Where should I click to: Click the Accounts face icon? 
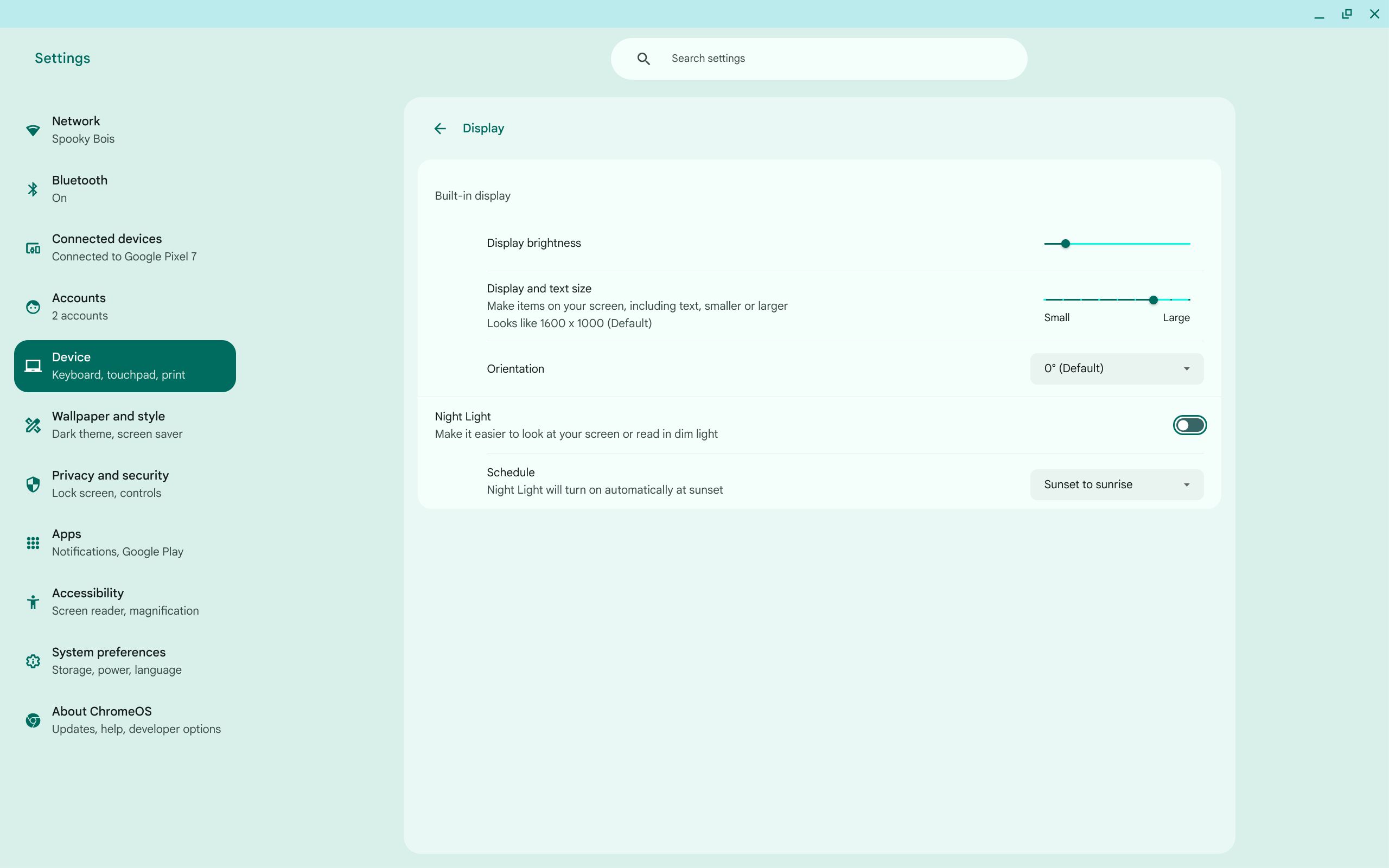pyautogui.click(x=33, y=307)
